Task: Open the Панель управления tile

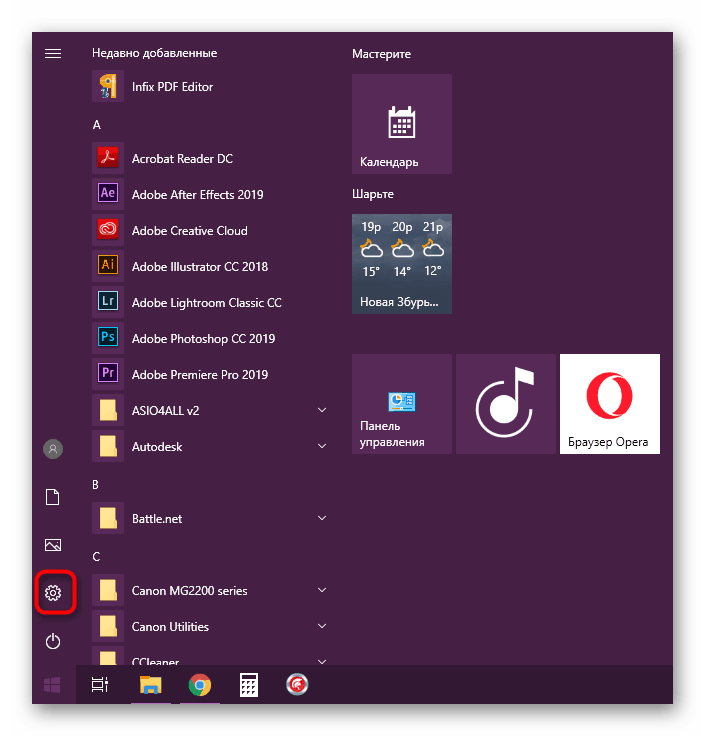Action: 402,404
